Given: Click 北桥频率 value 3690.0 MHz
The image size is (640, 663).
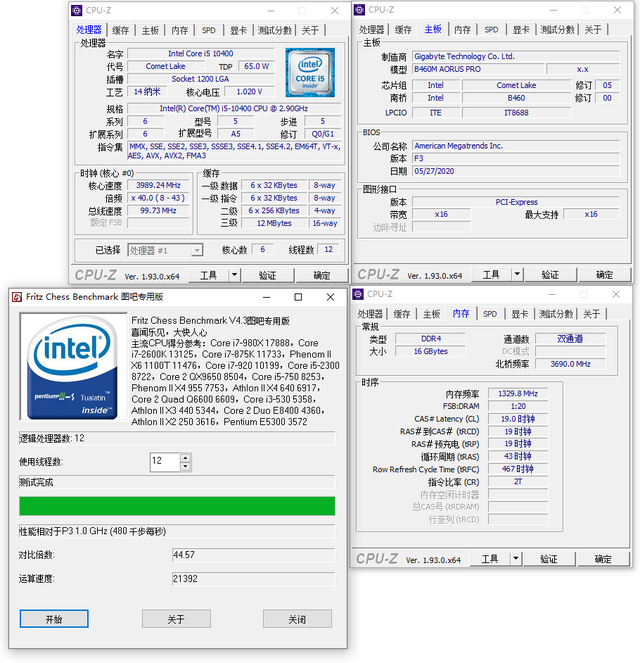Looking at the screenshot, I should pyautogui.click(x=570, y=364).
